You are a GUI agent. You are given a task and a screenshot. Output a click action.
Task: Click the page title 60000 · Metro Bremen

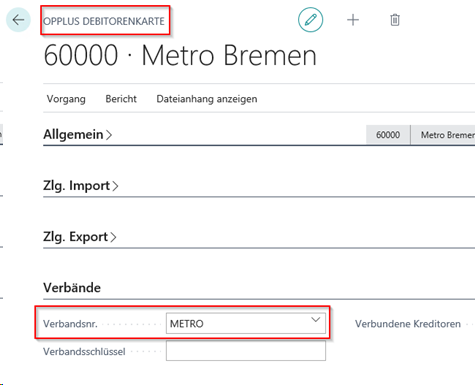coord(180,55)
